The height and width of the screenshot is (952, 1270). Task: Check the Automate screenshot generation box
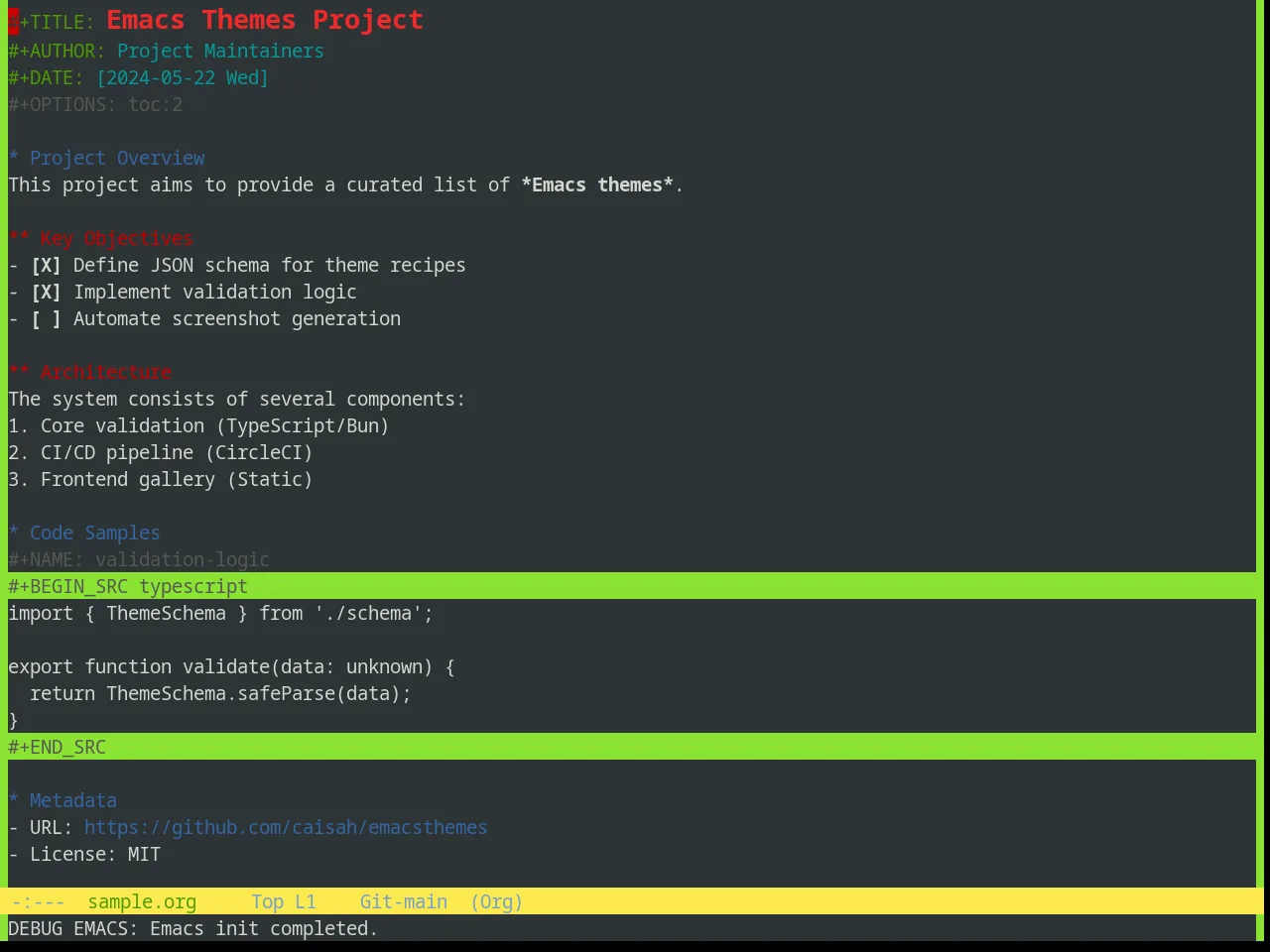[x=46, y=319]
